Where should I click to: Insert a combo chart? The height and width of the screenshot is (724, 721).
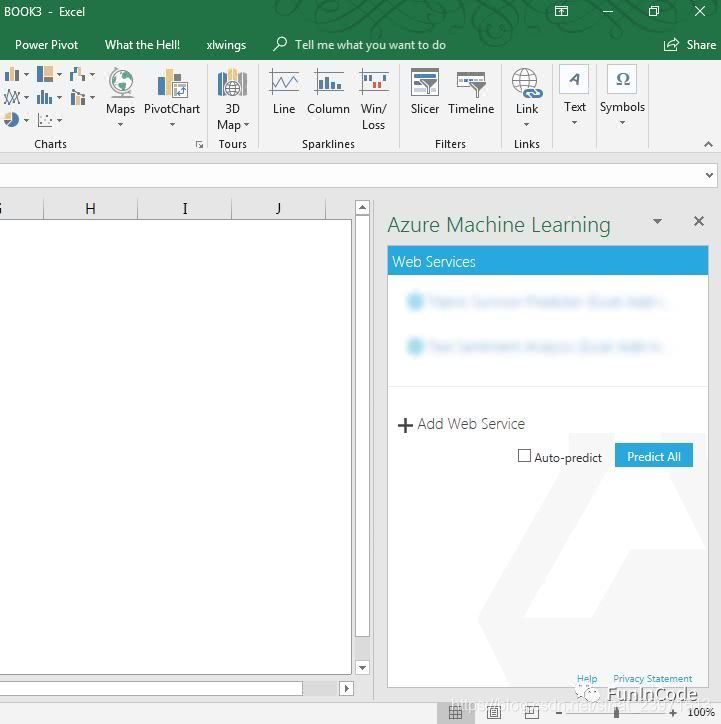pyautogui.click(x=82, y=97)
